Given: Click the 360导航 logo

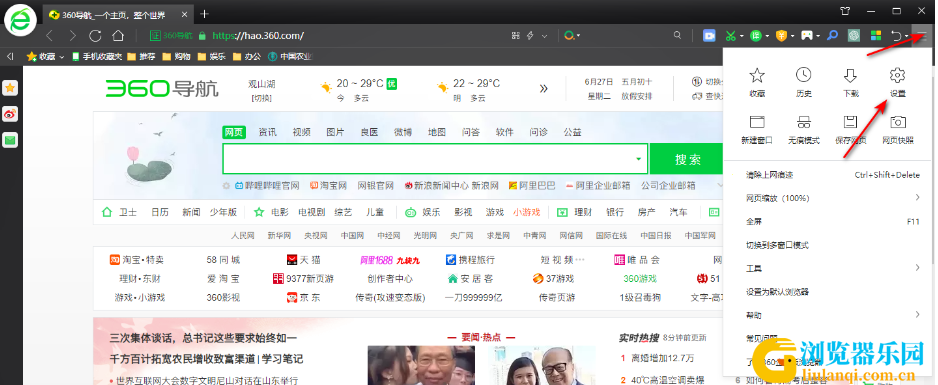Looking at the screenshot, I should pos(162,89).
